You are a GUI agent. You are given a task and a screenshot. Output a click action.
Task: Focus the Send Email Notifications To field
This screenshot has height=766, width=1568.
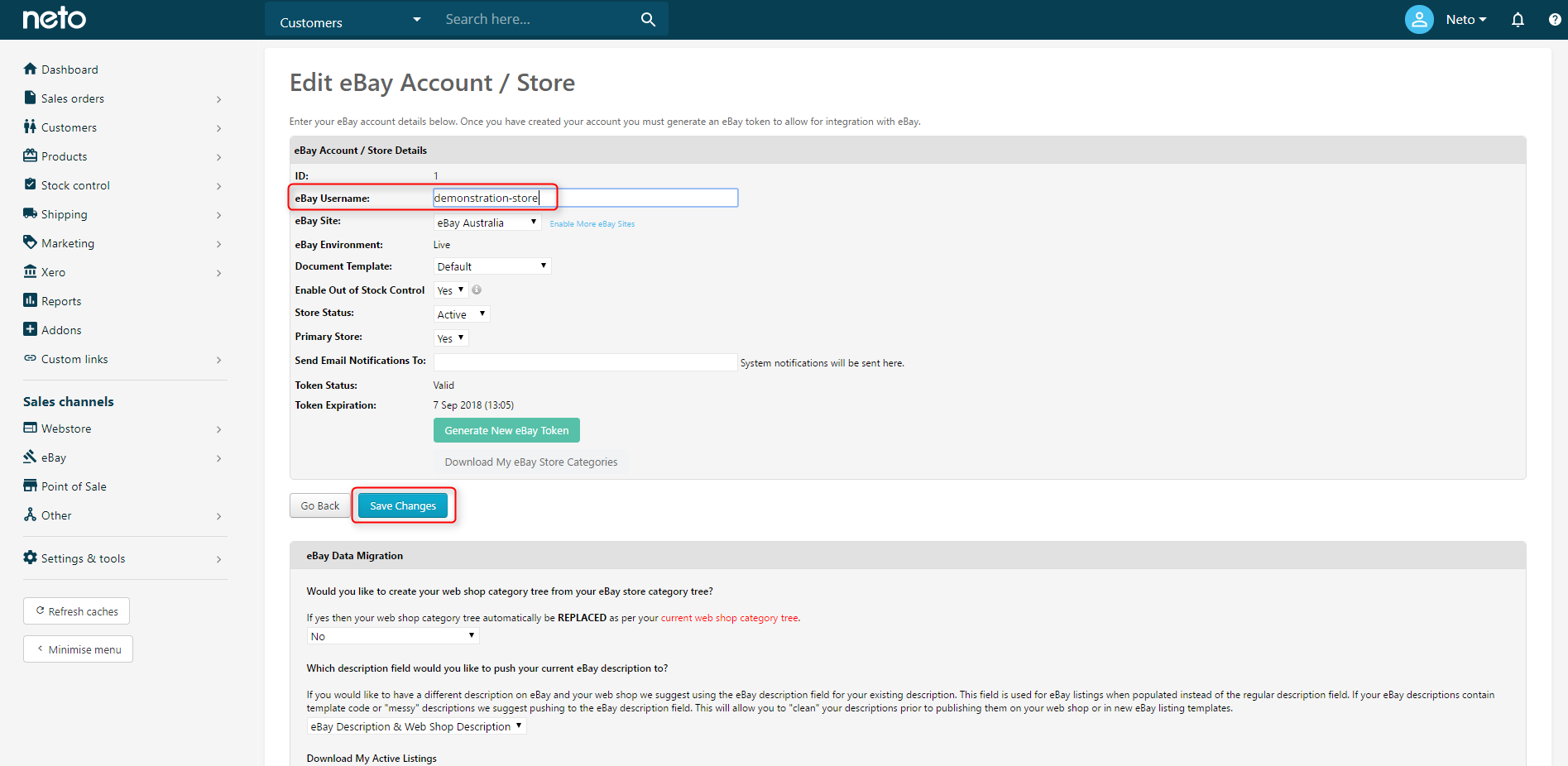[585, 362]
